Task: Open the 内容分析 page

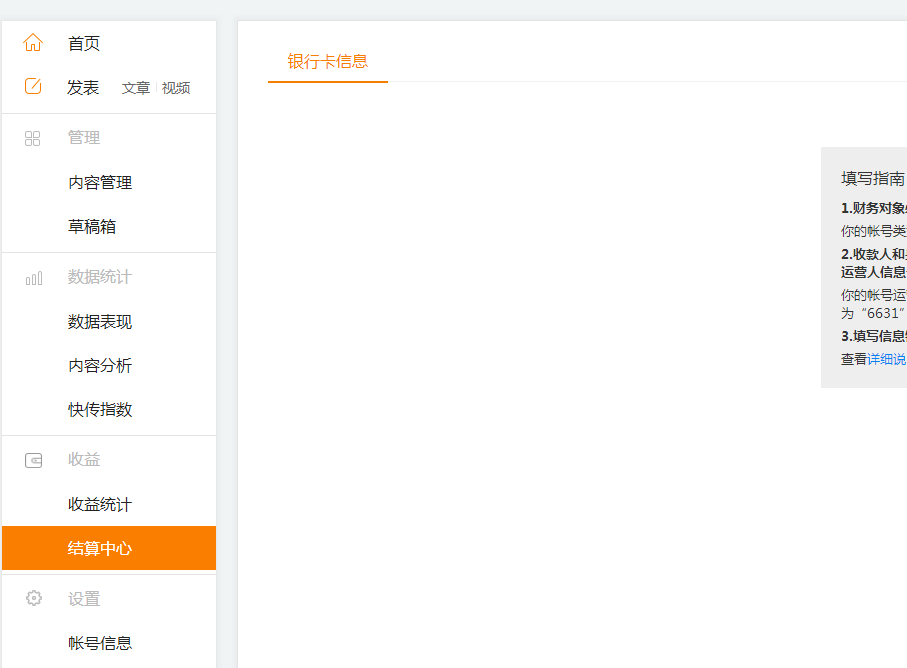Action: (101, 365)
